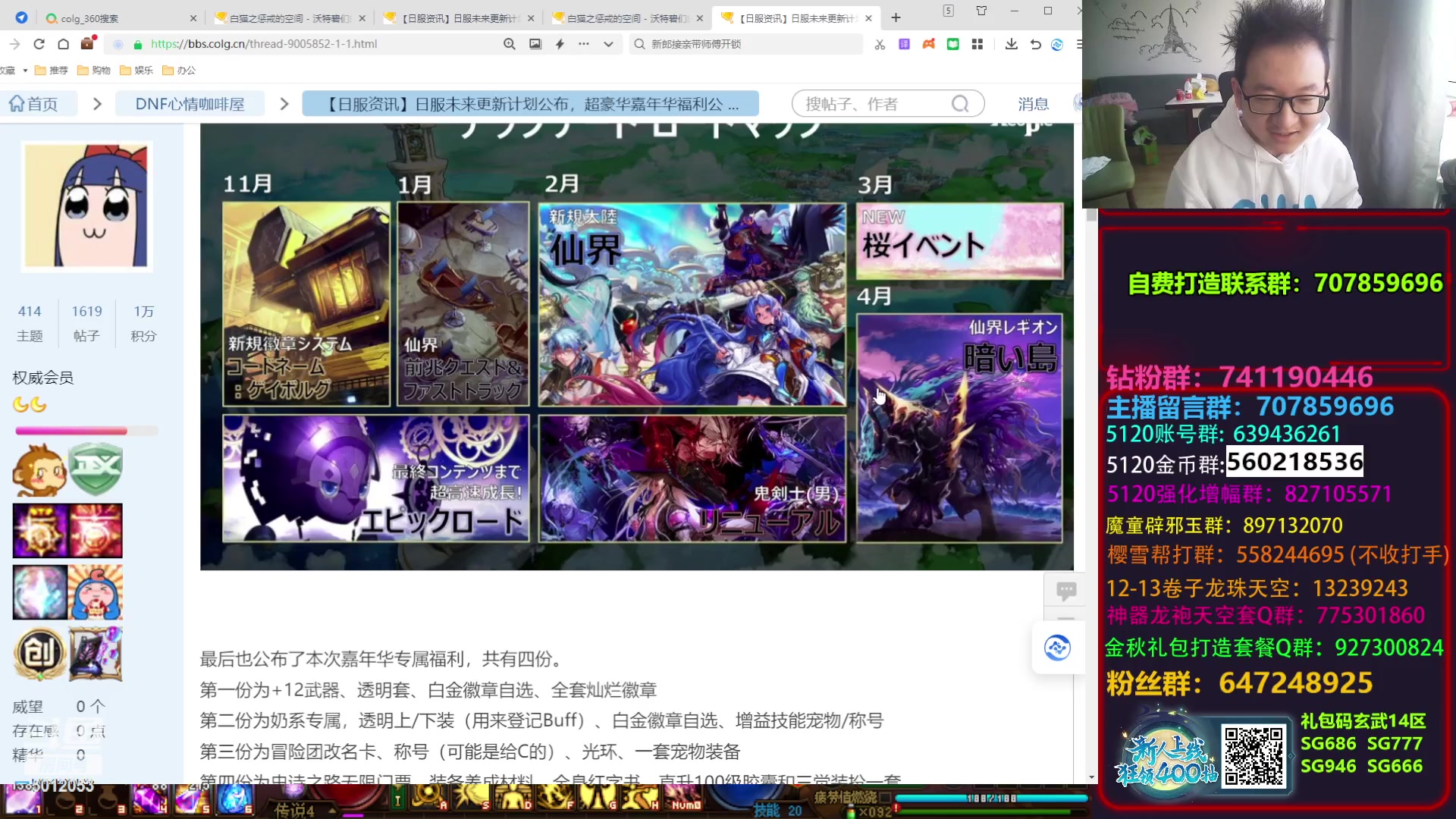The height and width of the screenshot is (819, 1456).
Task: Click the floating comment bubble button
Action: 1066,591
